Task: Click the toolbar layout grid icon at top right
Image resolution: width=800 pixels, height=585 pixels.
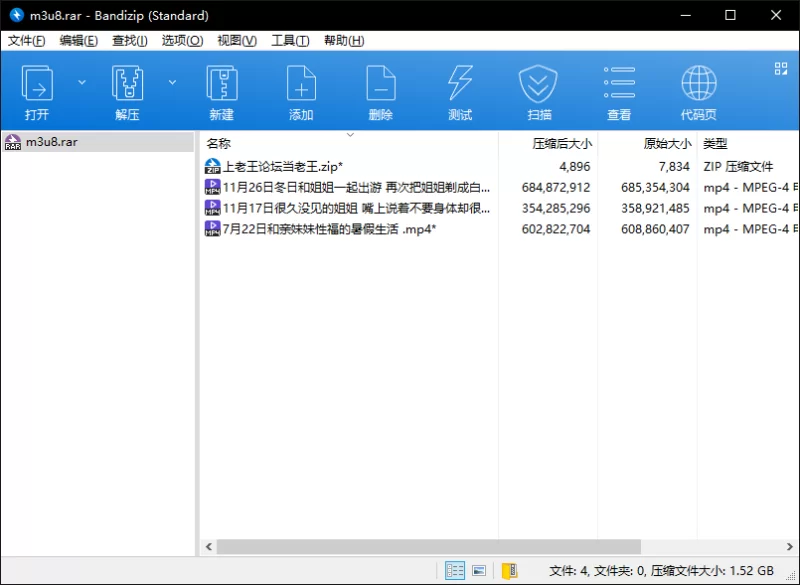Action: tap(781, 68)
